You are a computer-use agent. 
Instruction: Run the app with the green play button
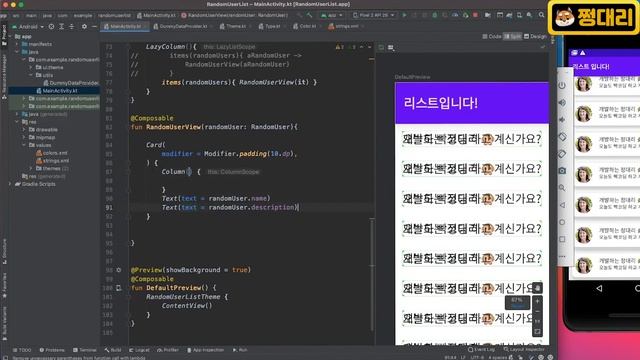[404, 15]
